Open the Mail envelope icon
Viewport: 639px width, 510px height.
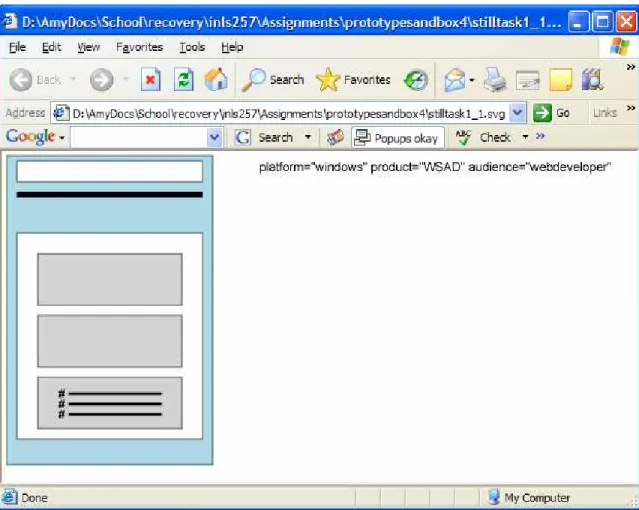(454, 80)
